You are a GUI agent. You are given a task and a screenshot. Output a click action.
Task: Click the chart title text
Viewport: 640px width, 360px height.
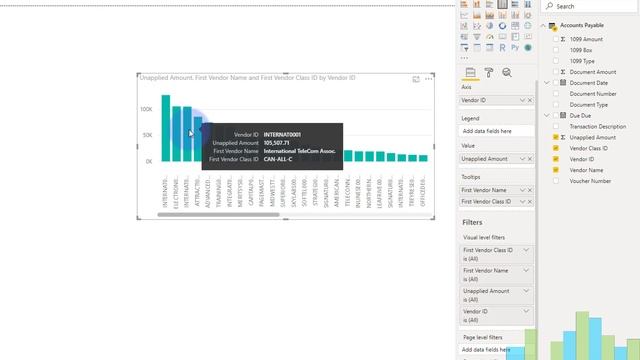point(247,78)
